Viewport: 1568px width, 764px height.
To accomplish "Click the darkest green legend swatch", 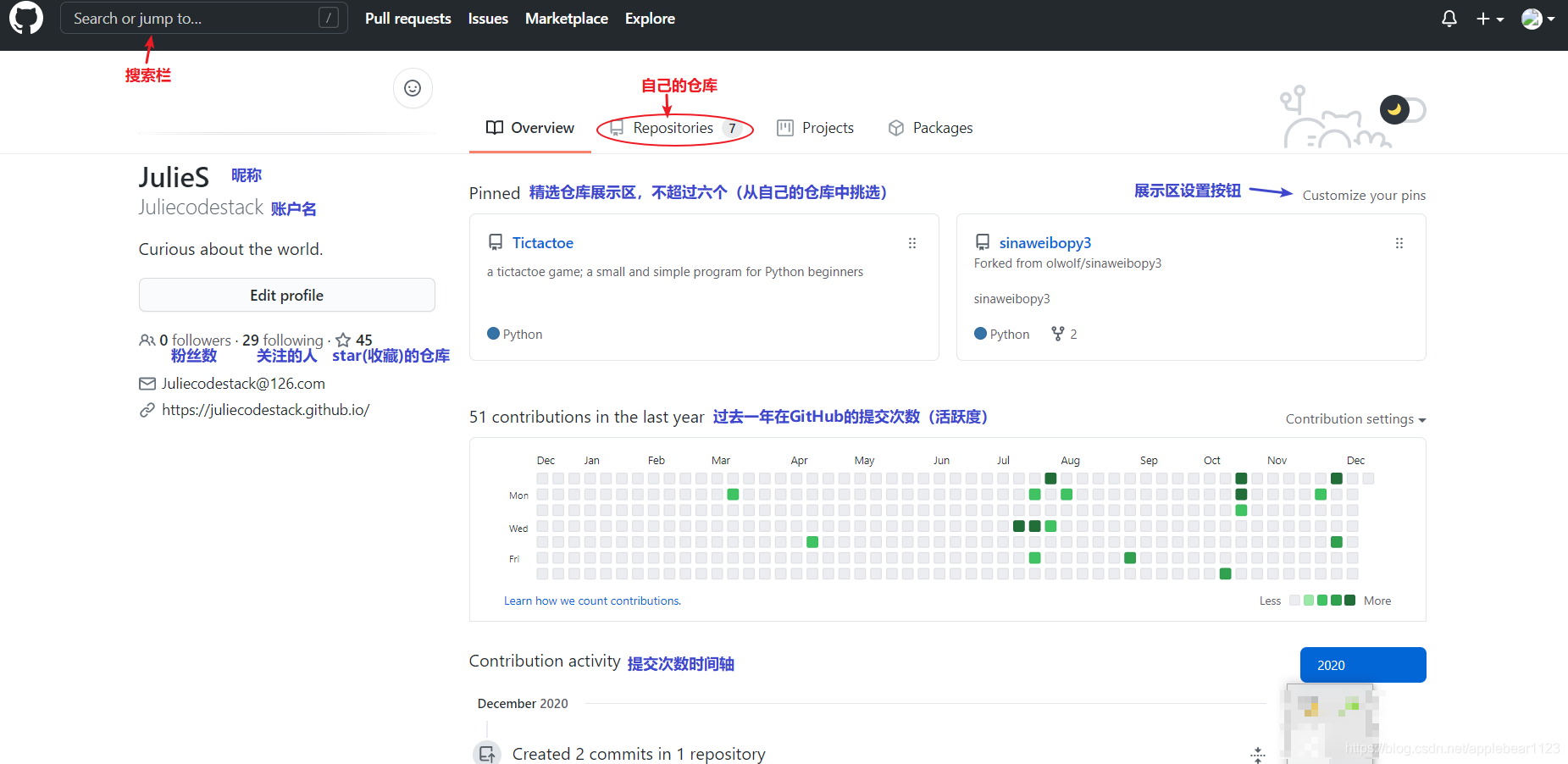I will click(x=1349, y=601).
